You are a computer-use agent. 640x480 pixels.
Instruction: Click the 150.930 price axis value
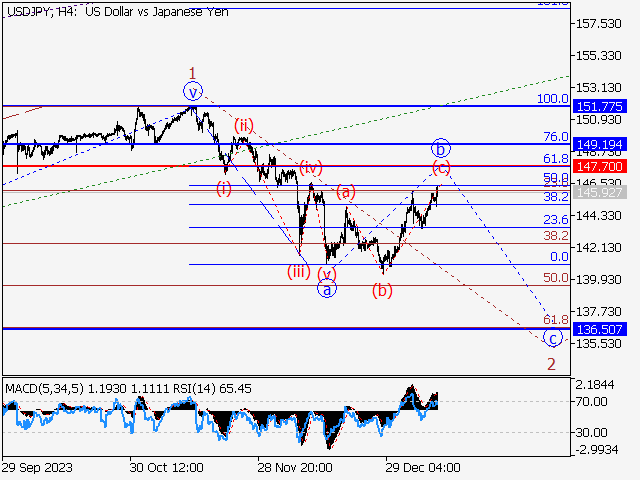click(598, 120)
